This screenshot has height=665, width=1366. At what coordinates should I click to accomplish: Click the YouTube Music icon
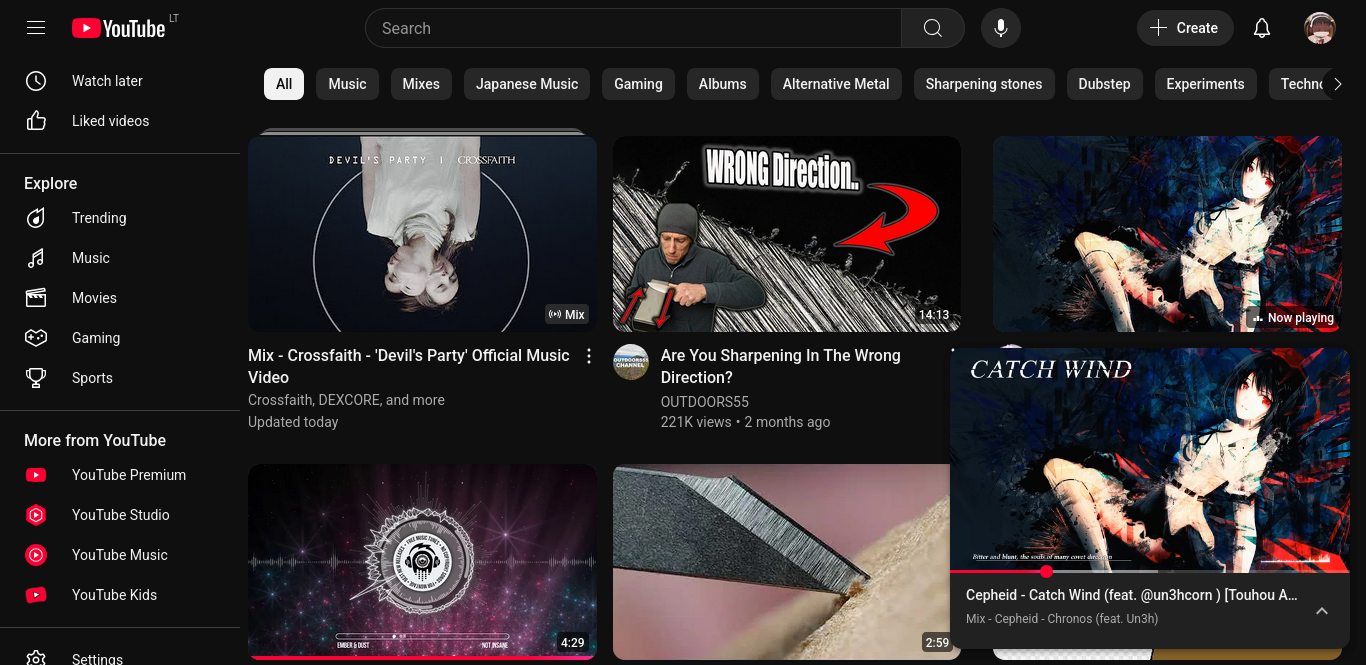(x=36, y=555)
